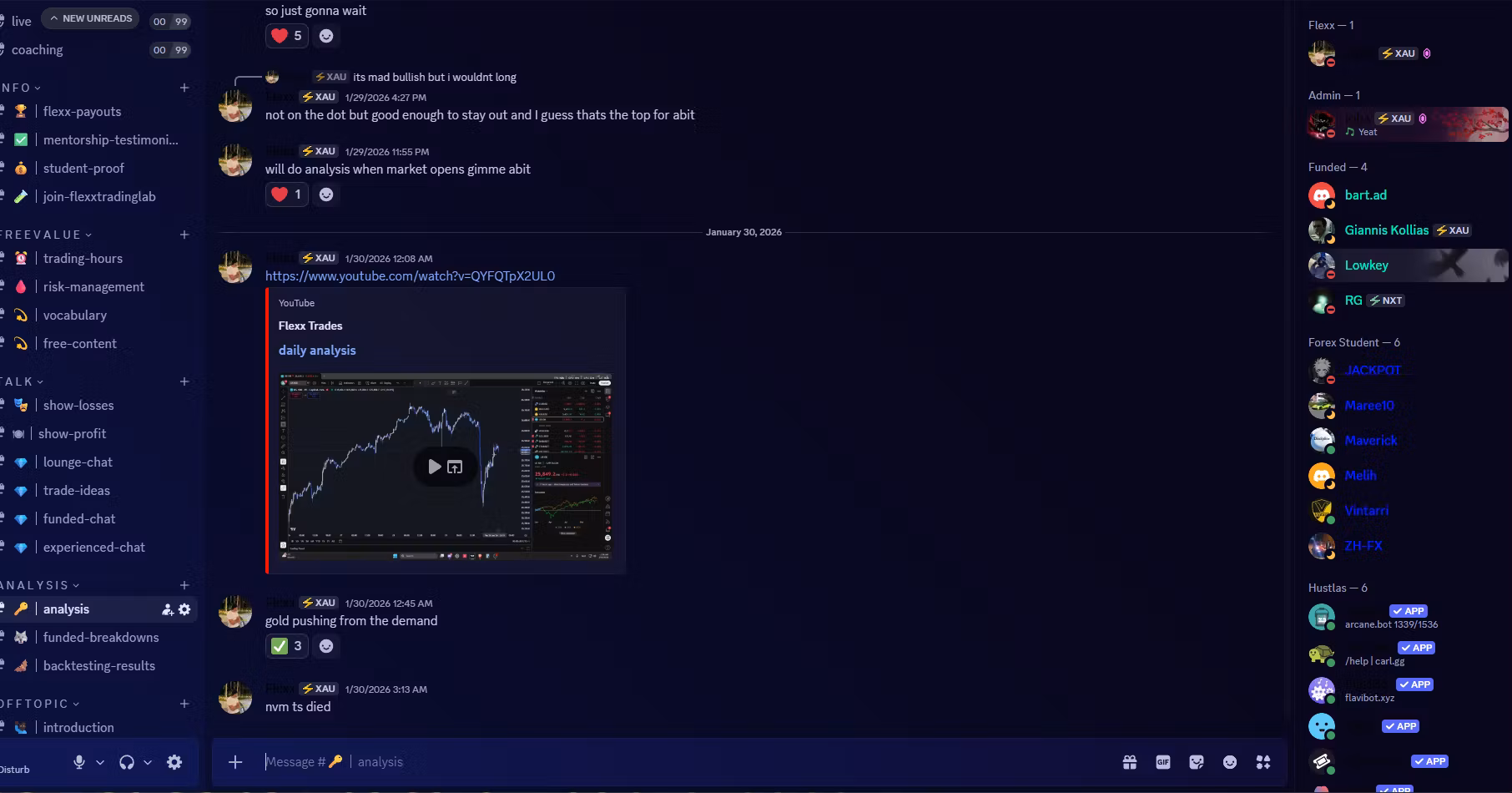Toggle the heart reaction on 'so just gonna wait'
The height and width of the screenshot is (793, 1512).
(x=286, y=36)
